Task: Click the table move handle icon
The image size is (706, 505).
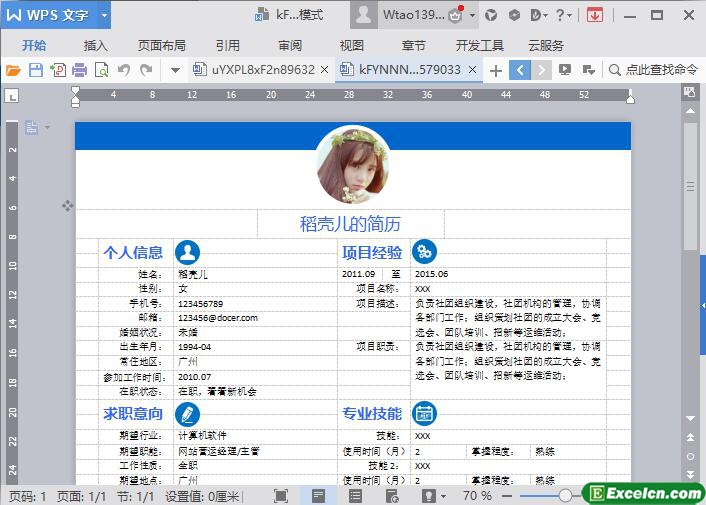Action: pos(68,205)
